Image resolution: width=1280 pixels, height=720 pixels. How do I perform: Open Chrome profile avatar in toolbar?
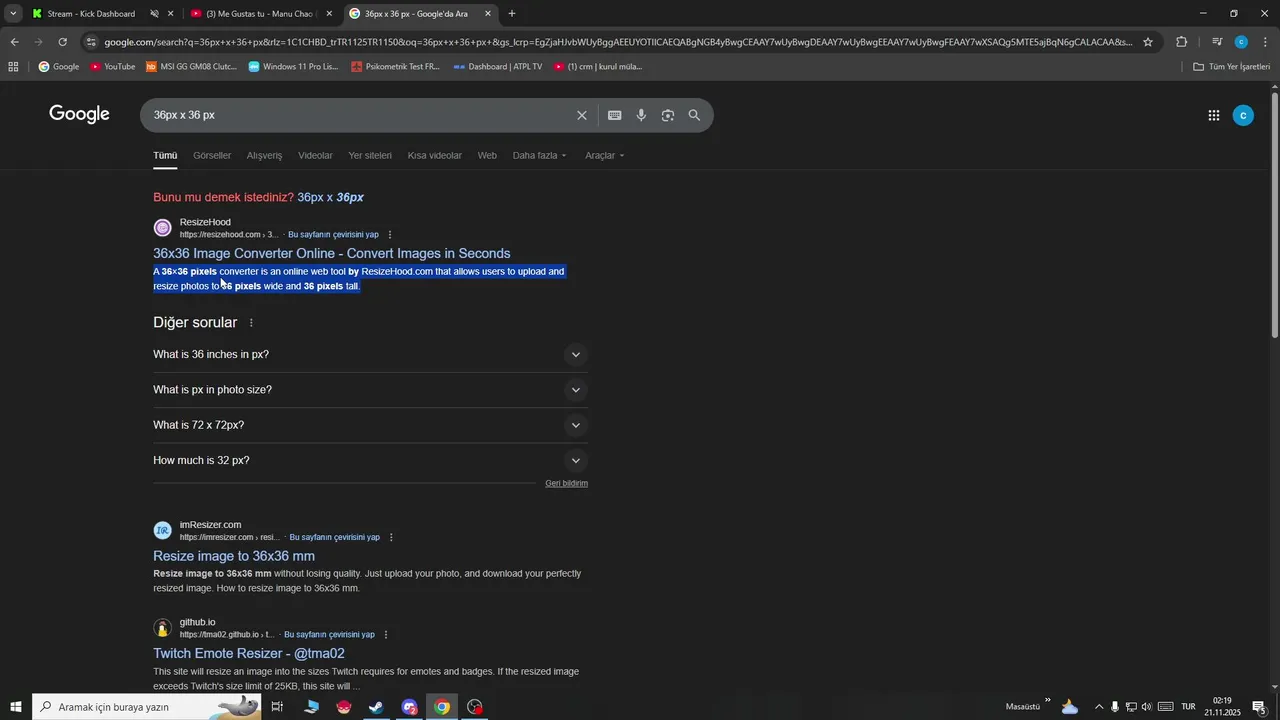(1241, 42)
